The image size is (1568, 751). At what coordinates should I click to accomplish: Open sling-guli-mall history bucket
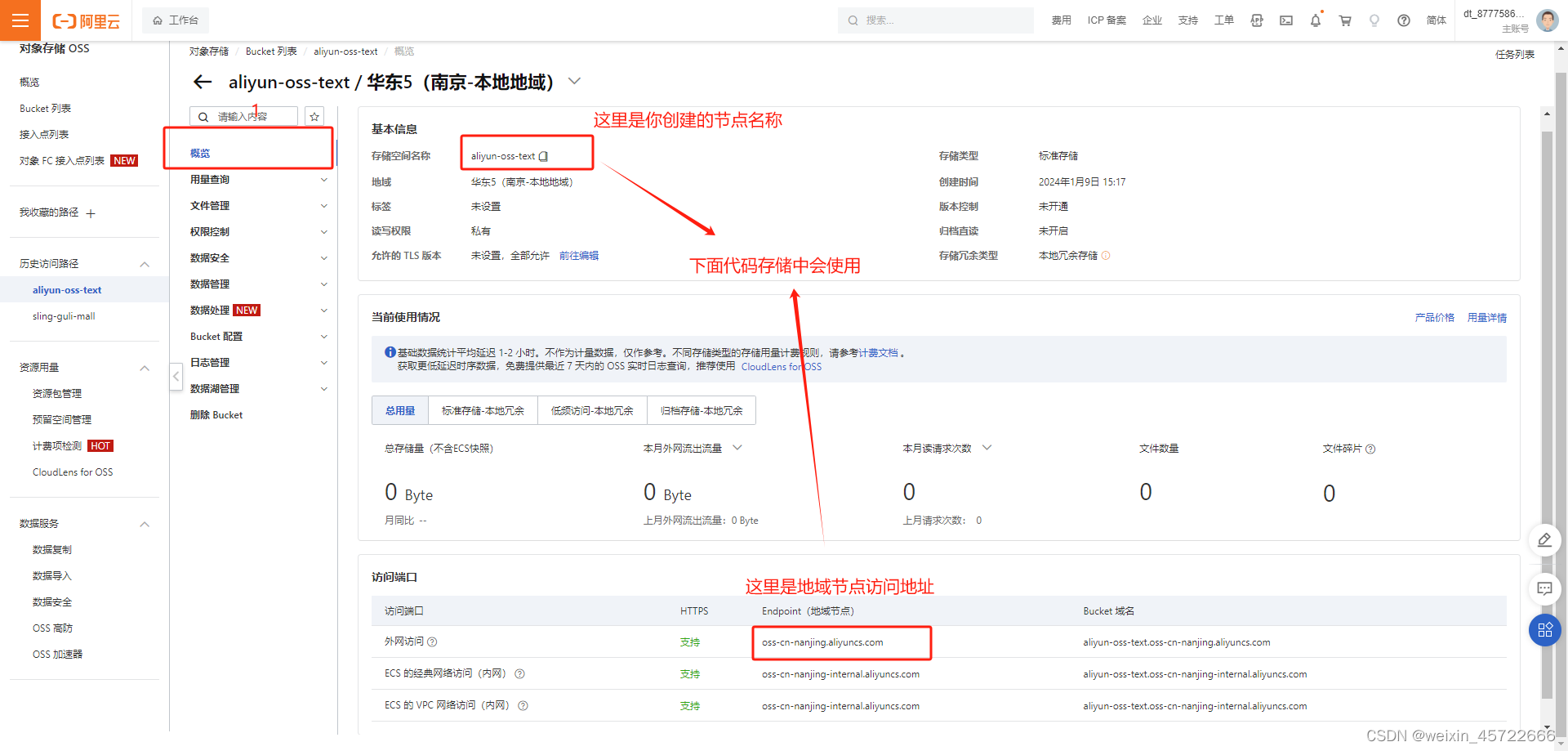64,316
